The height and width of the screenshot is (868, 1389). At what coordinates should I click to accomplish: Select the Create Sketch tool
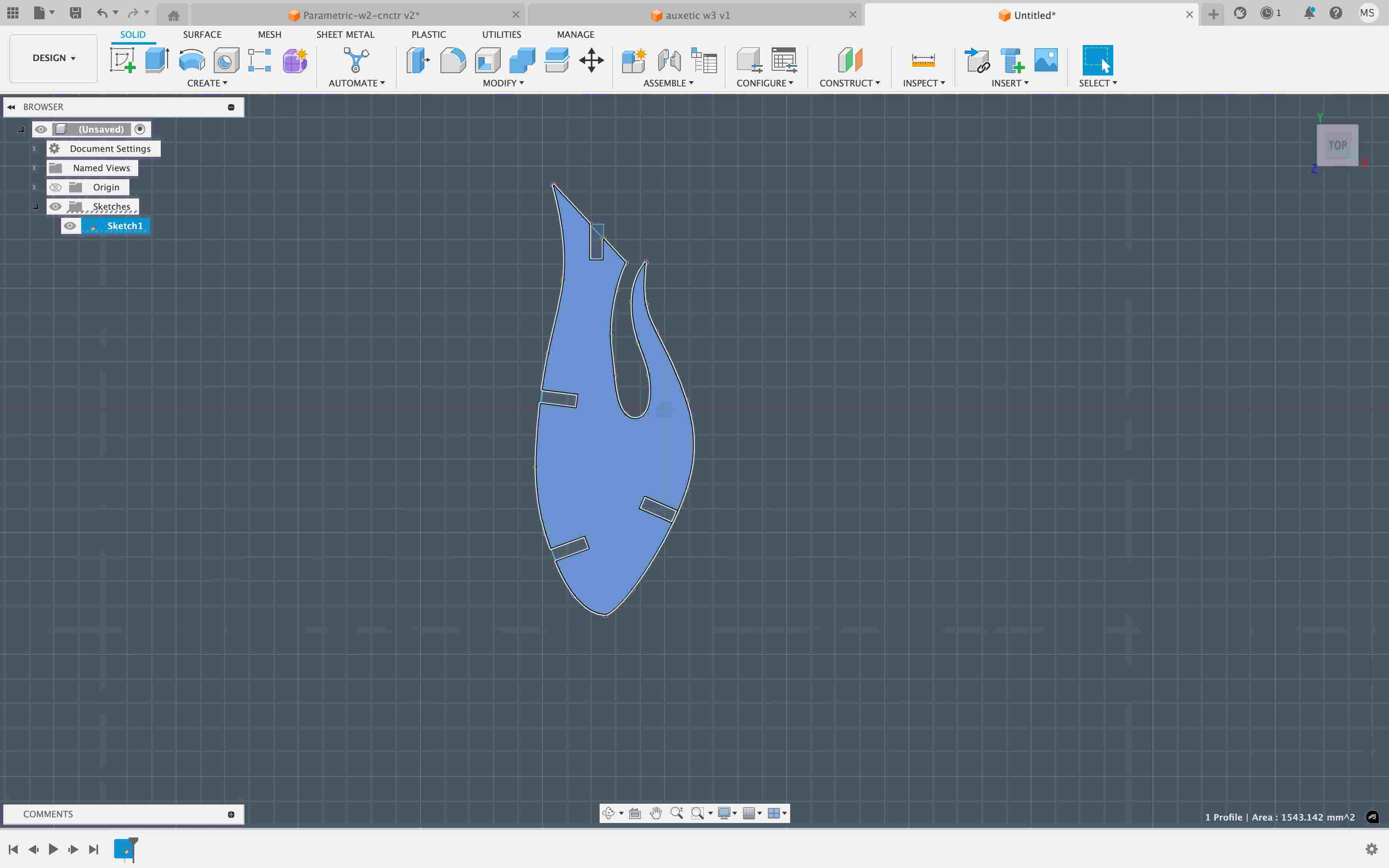click(x=122, y=60)
